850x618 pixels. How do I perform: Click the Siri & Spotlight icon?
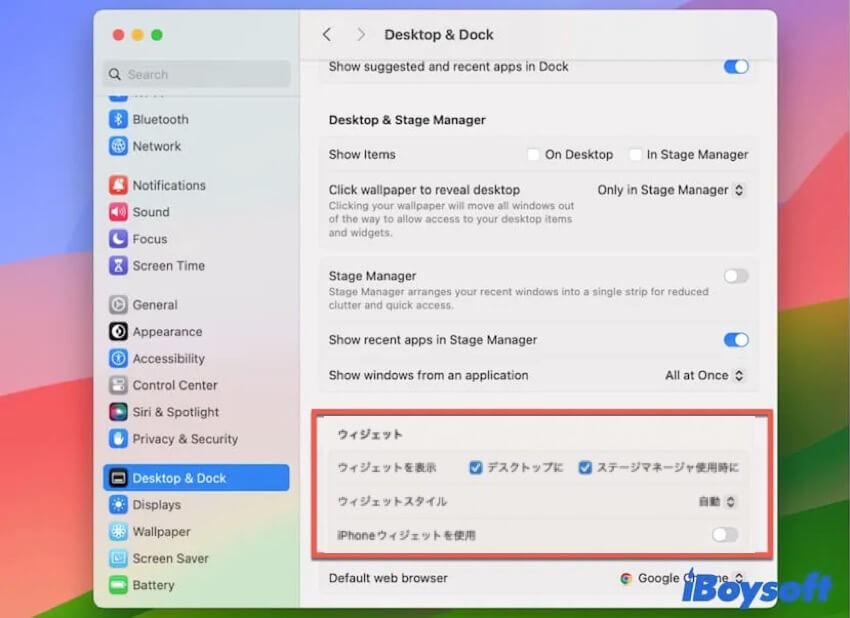118,412
